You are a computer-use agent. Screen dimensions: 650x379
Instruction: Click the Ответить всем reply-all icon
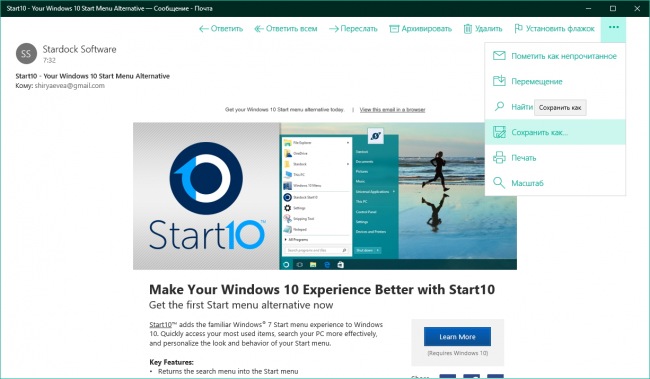click(x=259, y=29)
